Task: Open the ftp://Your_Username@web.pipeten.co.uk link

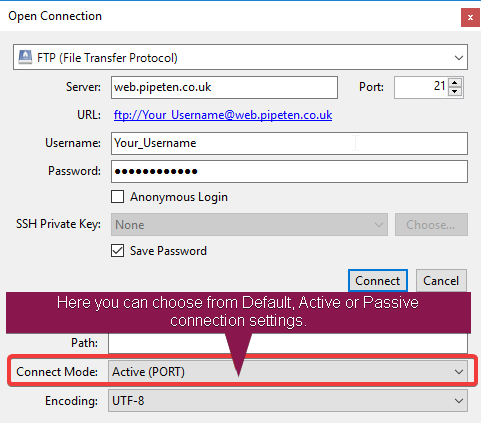Action: pos(223,115)
